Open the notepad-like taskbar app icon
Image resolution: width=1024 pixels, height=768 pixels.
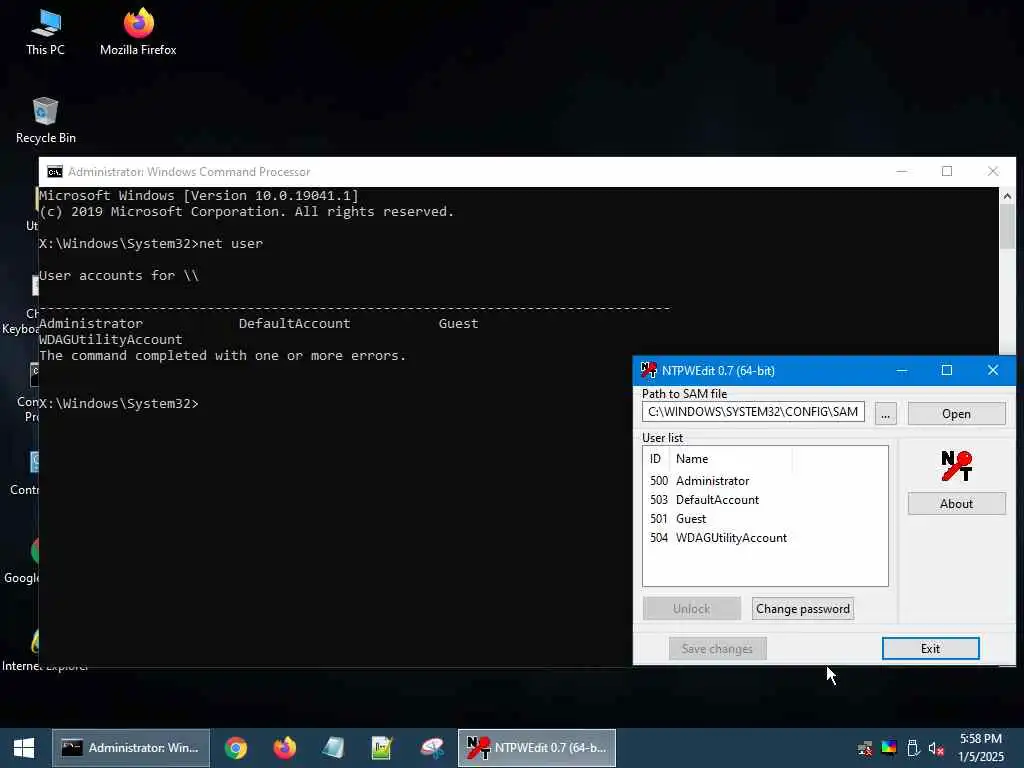tap(333, 748)
